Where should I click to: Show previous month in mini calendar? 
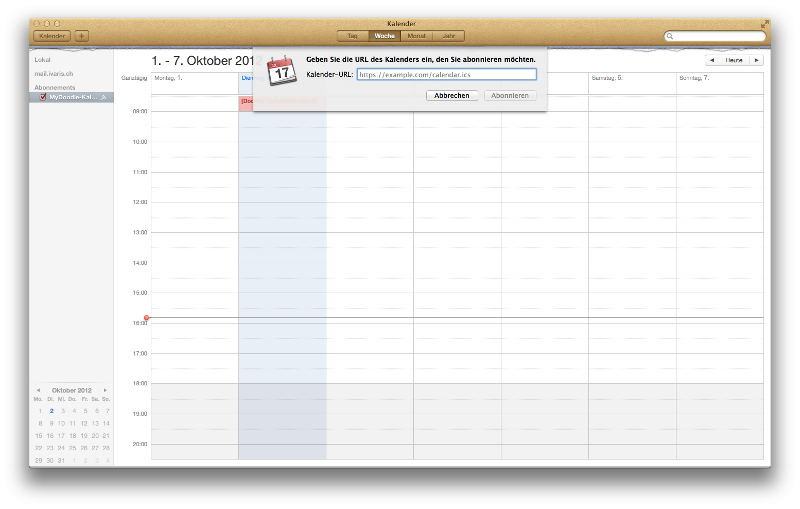38,390
